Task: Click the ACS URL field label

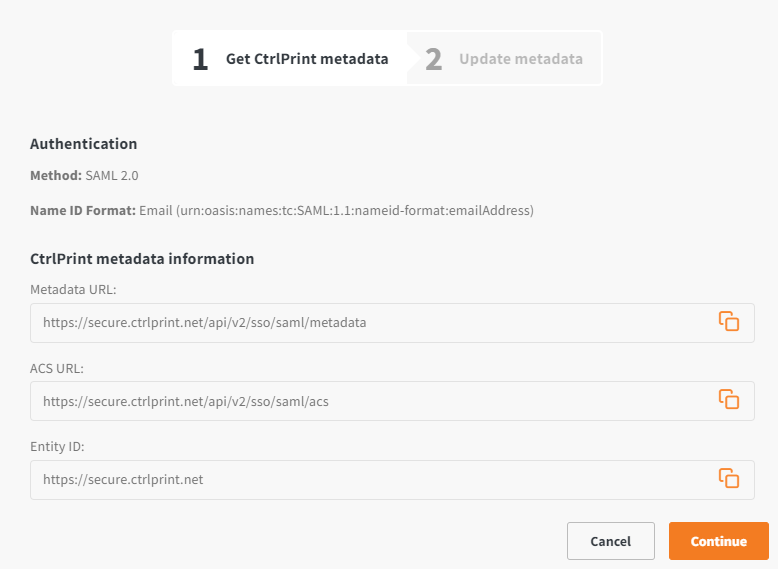Action: click(57, 368)
